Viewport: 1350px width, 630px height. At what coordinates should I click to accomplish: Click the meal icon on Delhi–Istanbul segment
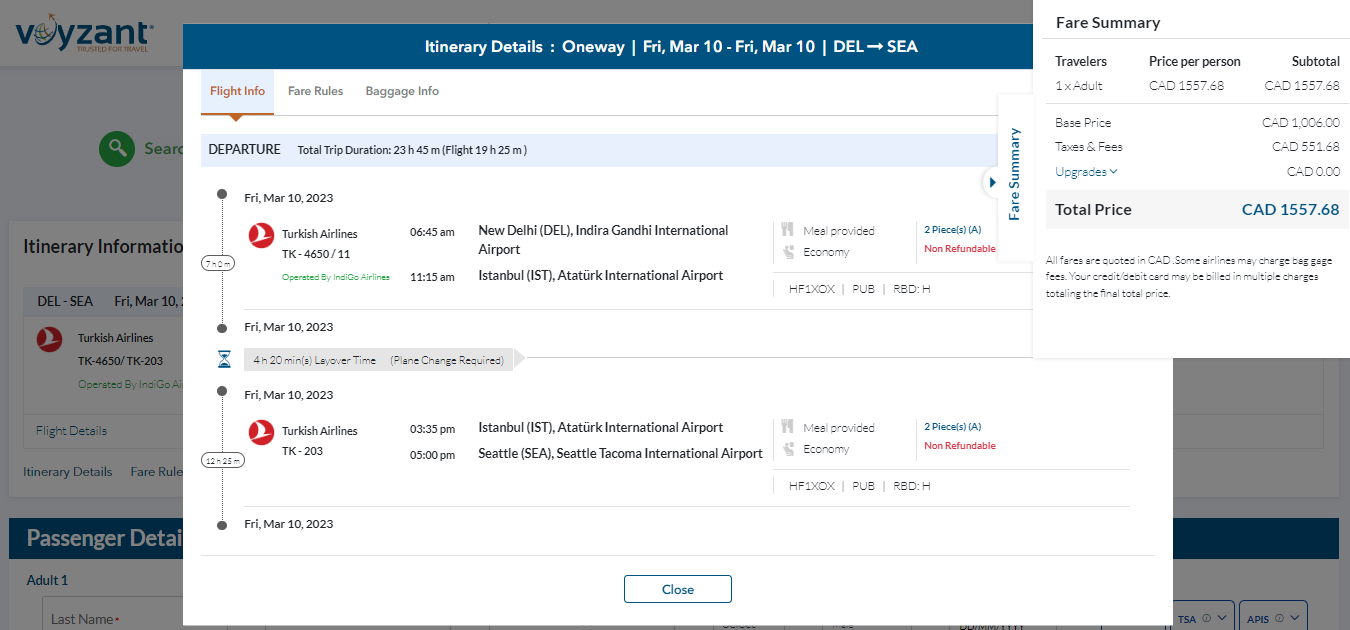[788, 231]
